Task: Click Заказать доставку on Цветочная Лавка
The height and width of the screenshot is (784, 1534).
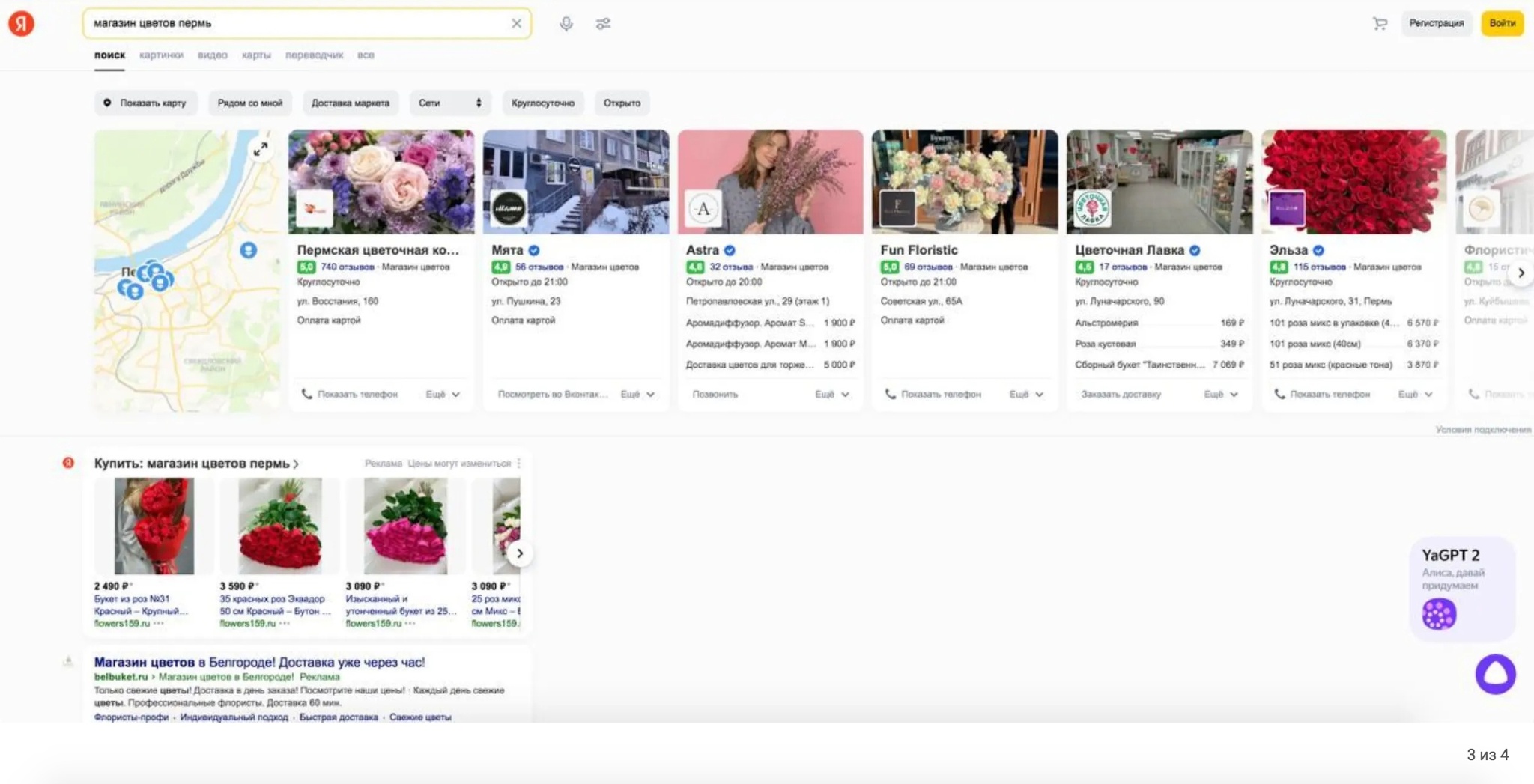Action: 1121,394
